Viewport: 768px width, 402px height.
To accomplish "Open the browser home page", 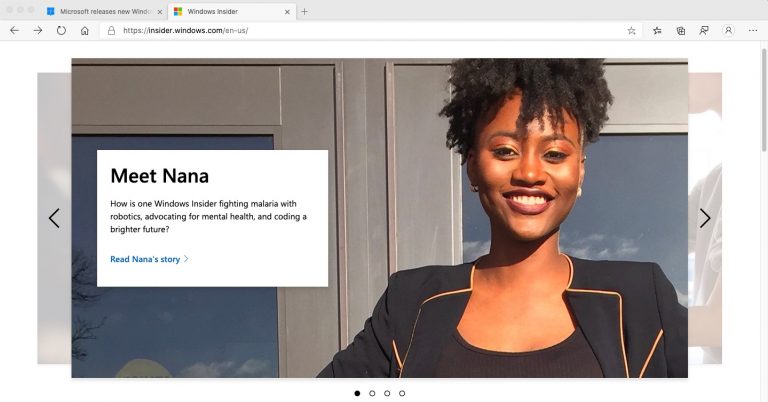I will [x=85, y=30].
